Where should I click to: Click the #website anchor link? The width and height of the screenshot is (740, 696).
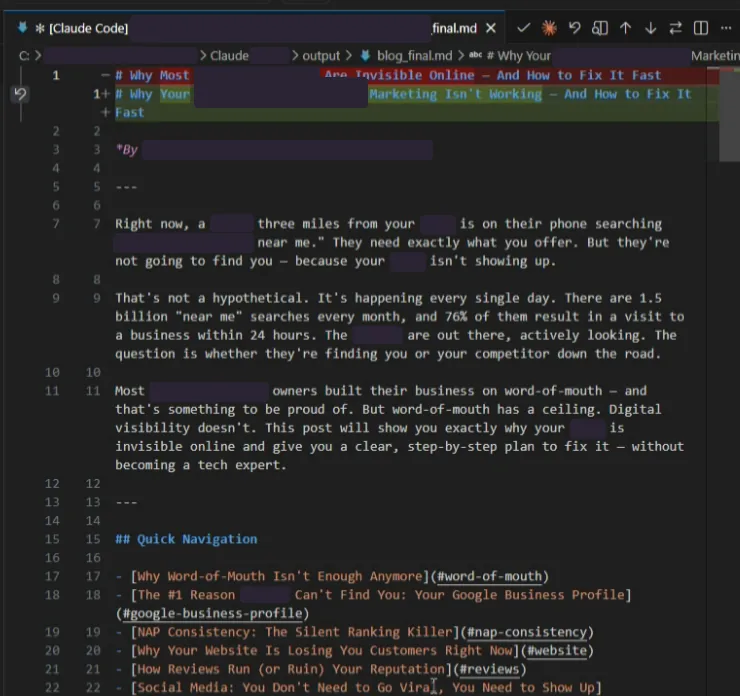point(557,651)
